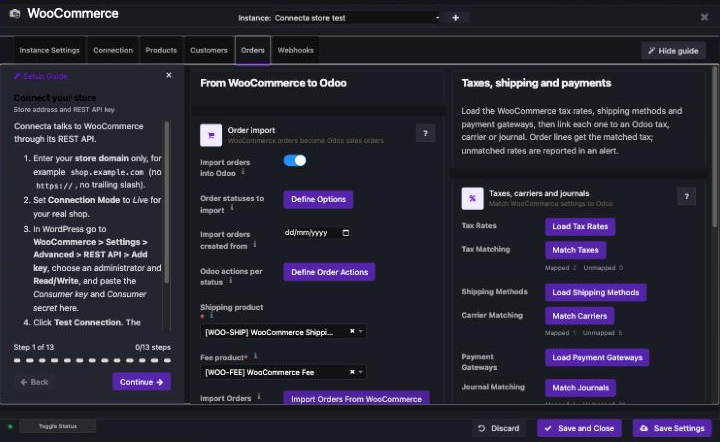Click "Step 1 of 13" text
Viewport: 720px width, 442px height.
pyautogui.click(x=34, y=347)
